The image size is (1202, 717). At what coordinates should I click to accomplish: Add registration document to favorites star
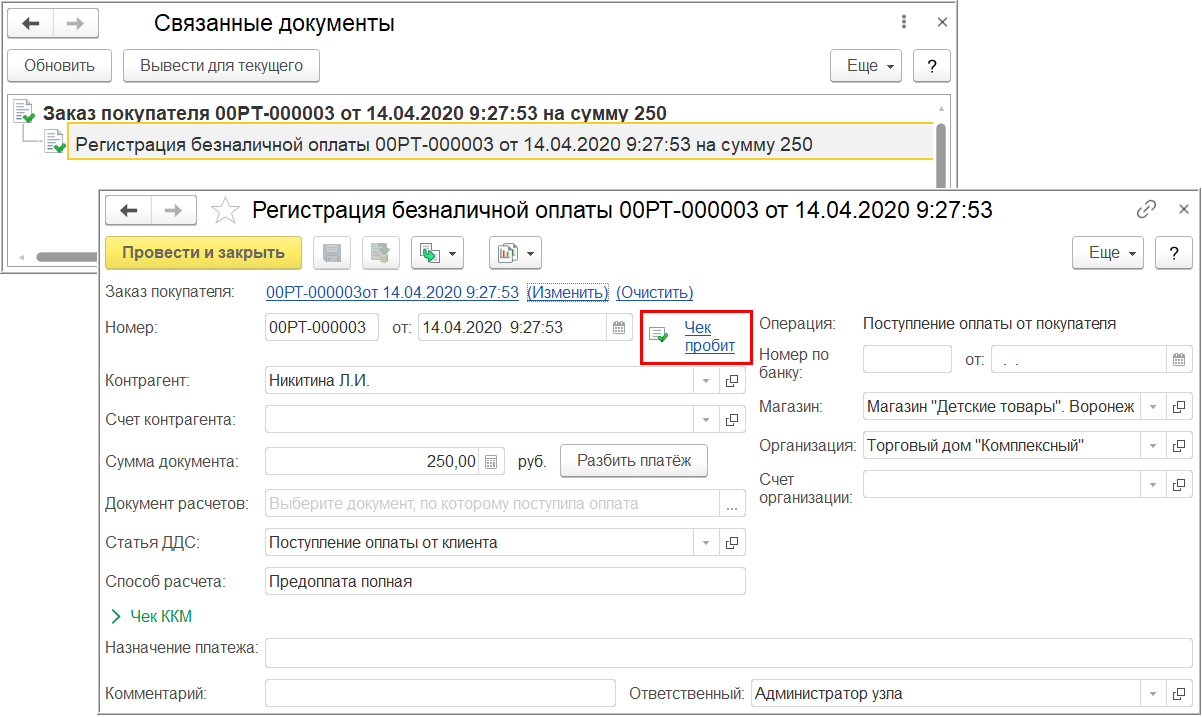226,210
